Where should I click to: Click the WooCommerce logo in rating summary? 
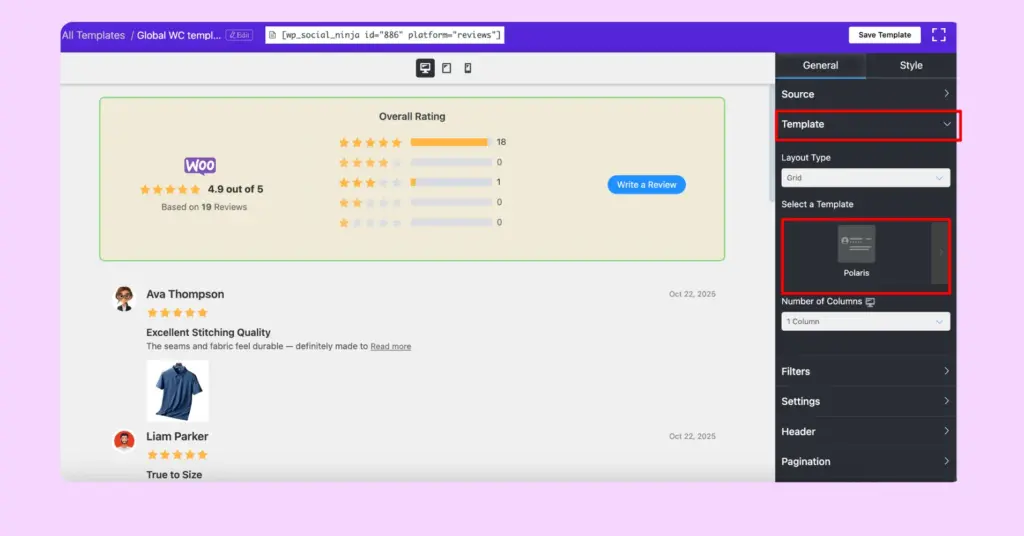[200, 166]
